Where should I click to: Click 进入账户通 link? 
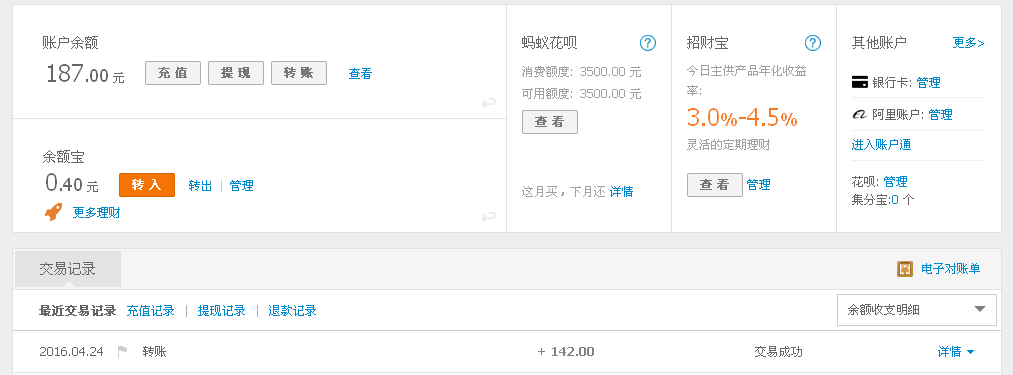(x=881, y=144)
